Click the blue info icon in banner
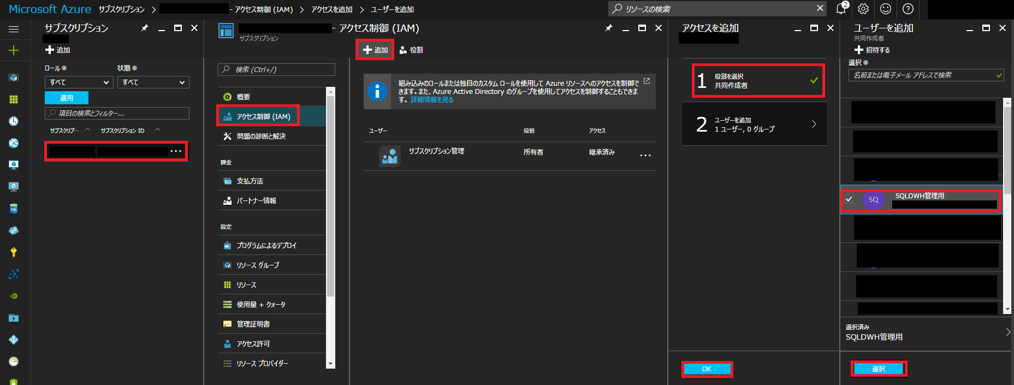The image size is (1014, 385). pyautogui.click(x=378, y=91)
